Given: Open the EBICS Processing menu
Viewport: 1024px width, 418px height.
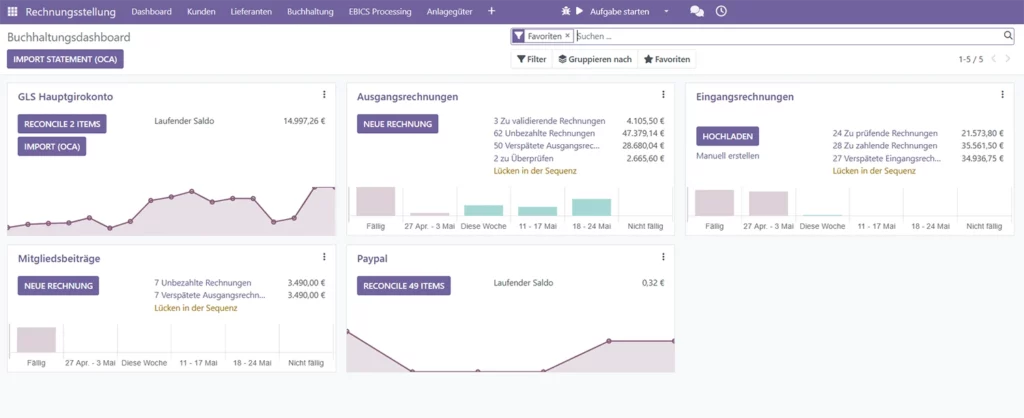Looking at the screenshot, I should (380, 12).
